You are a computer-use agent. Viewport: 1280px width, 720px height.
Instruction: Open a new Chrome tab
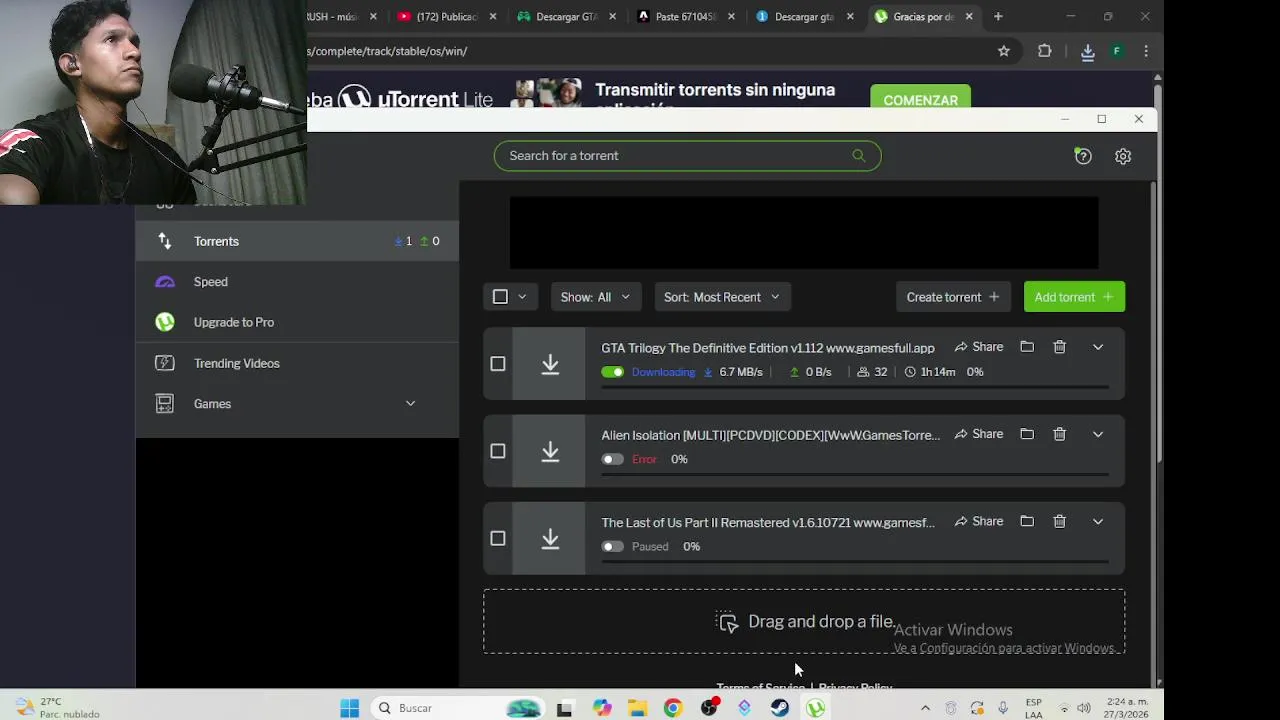(x=998, y=16)
